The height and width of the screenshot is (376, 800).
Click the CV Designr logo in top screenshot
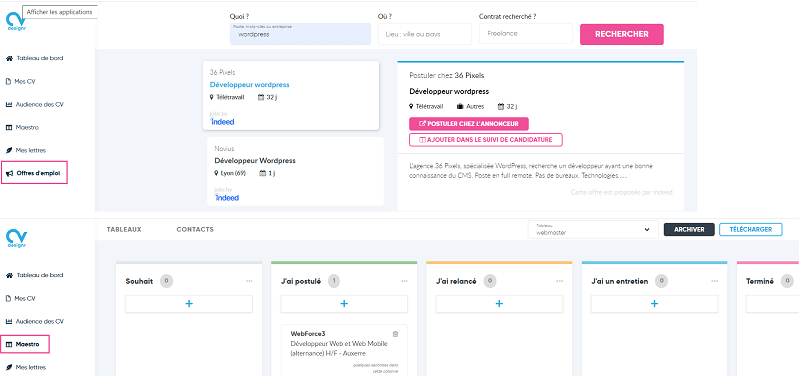click(16, 22)
